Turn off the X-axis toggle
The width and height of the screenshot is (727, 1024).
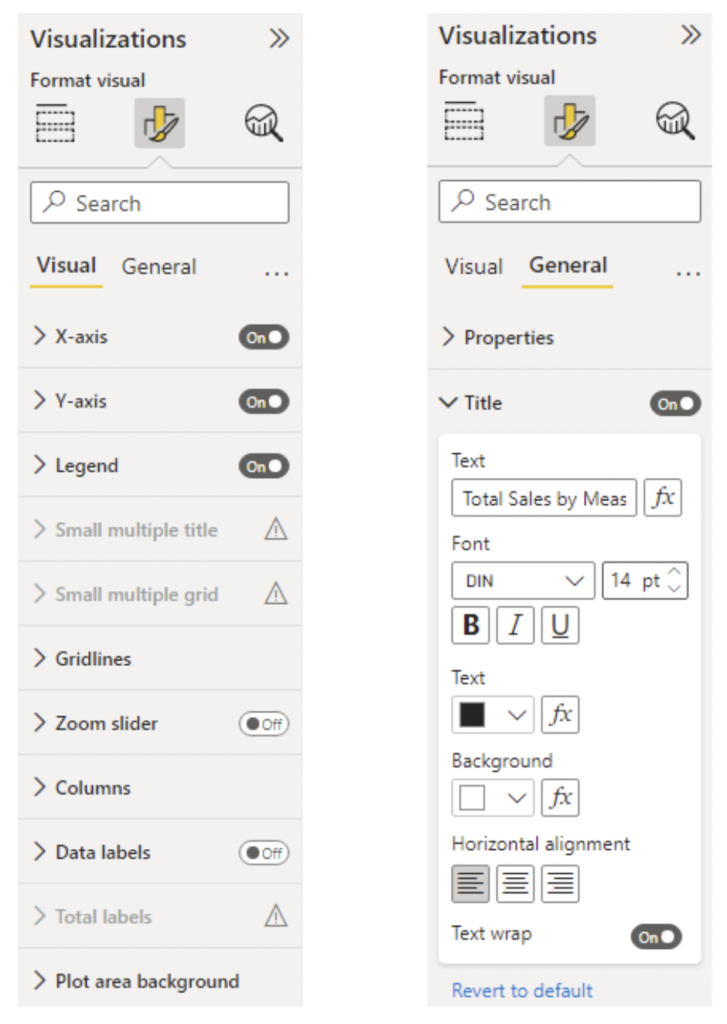[x=264, y=337]
